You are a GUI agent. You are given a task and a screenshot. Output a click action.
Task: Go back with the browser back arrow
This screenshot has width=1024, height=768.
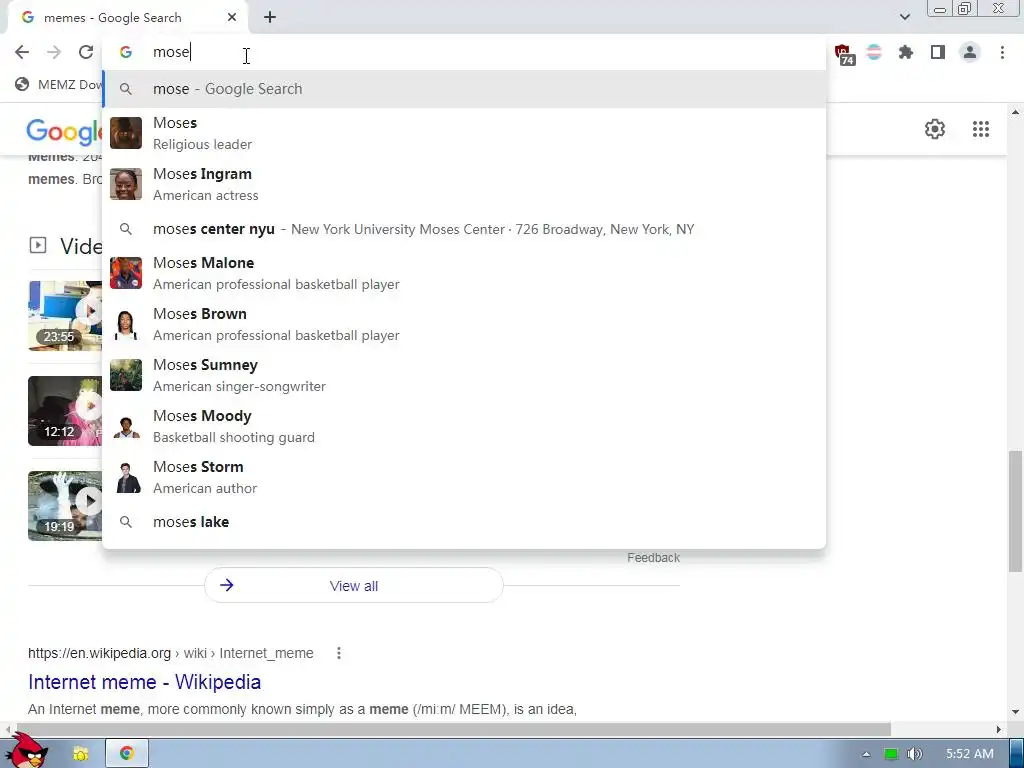[x=22, y=52]
